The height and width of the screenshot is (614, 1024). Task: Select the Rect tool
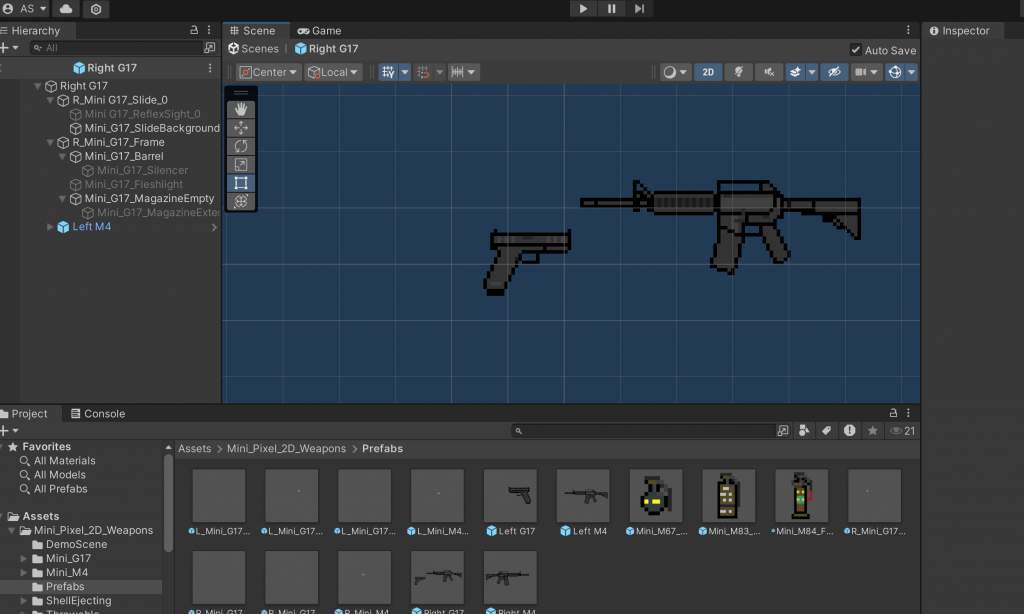click(241, 183)
